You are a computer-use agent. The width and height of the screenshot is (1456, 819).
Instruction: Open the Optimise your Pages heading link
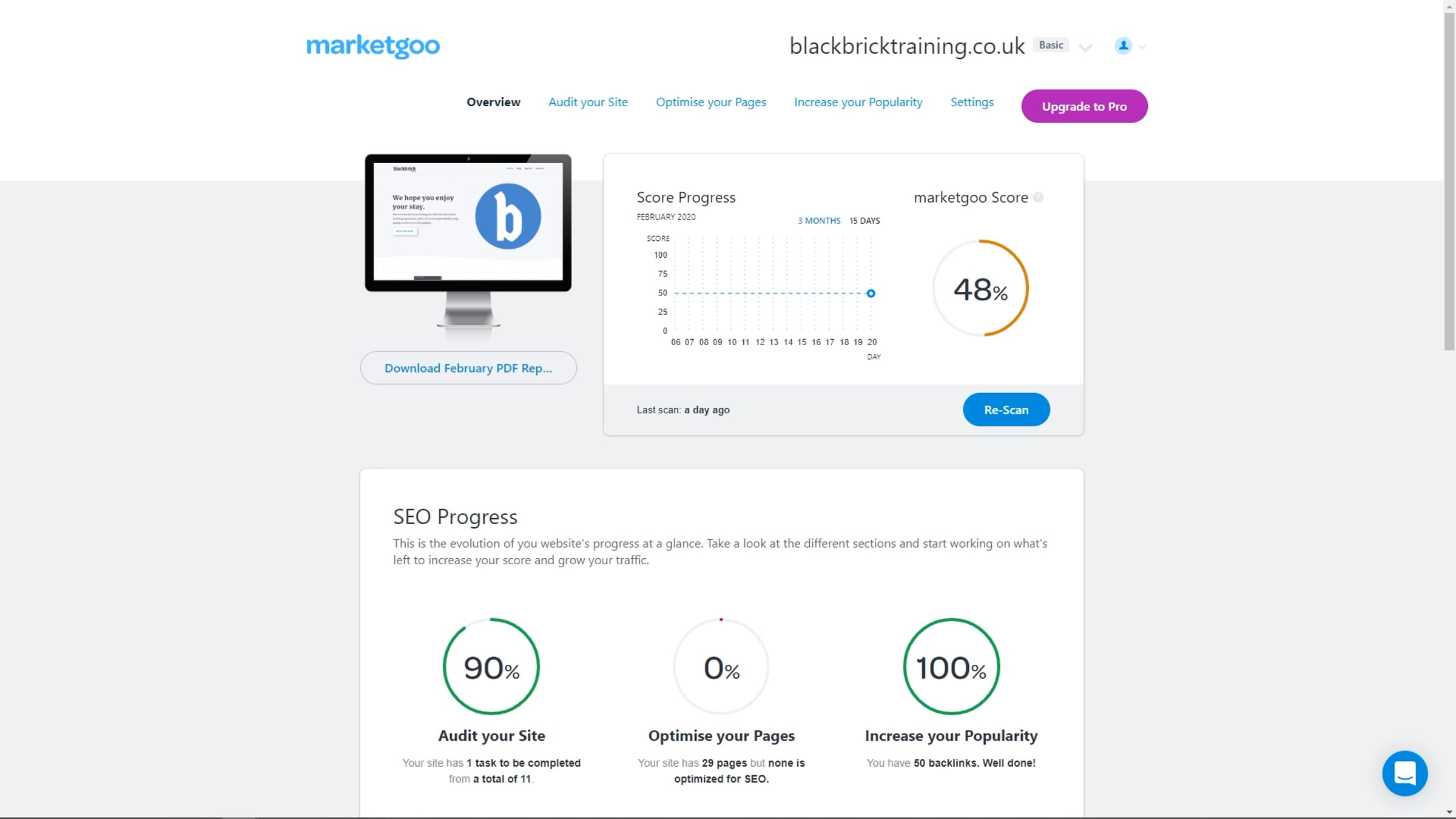721,736
